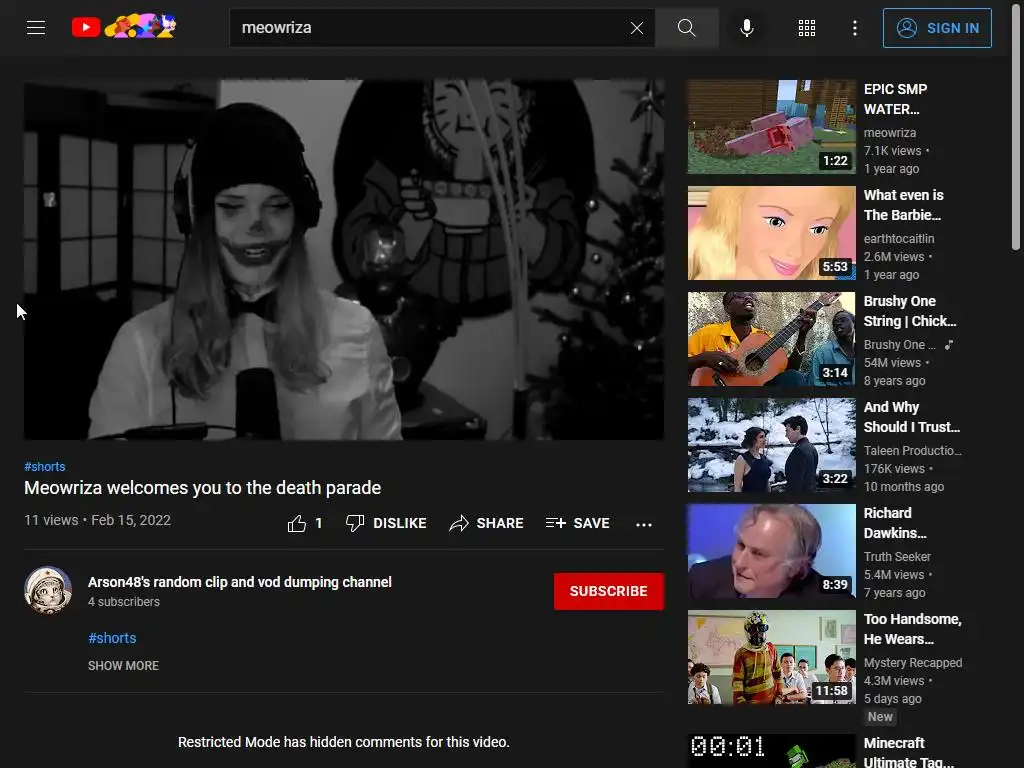Start voice search with microphone
1024x768 pixels.
tap(747, 27)
